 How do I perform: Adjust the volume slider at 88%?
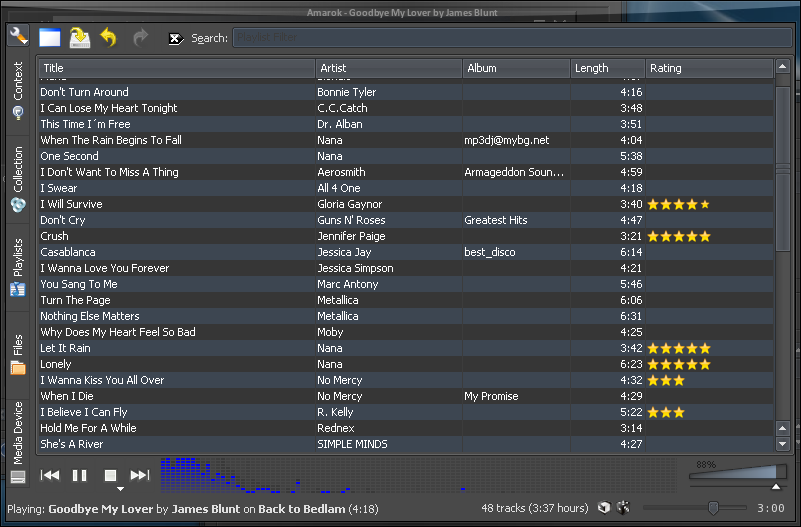pyautogui.click(x=738, y=472)
